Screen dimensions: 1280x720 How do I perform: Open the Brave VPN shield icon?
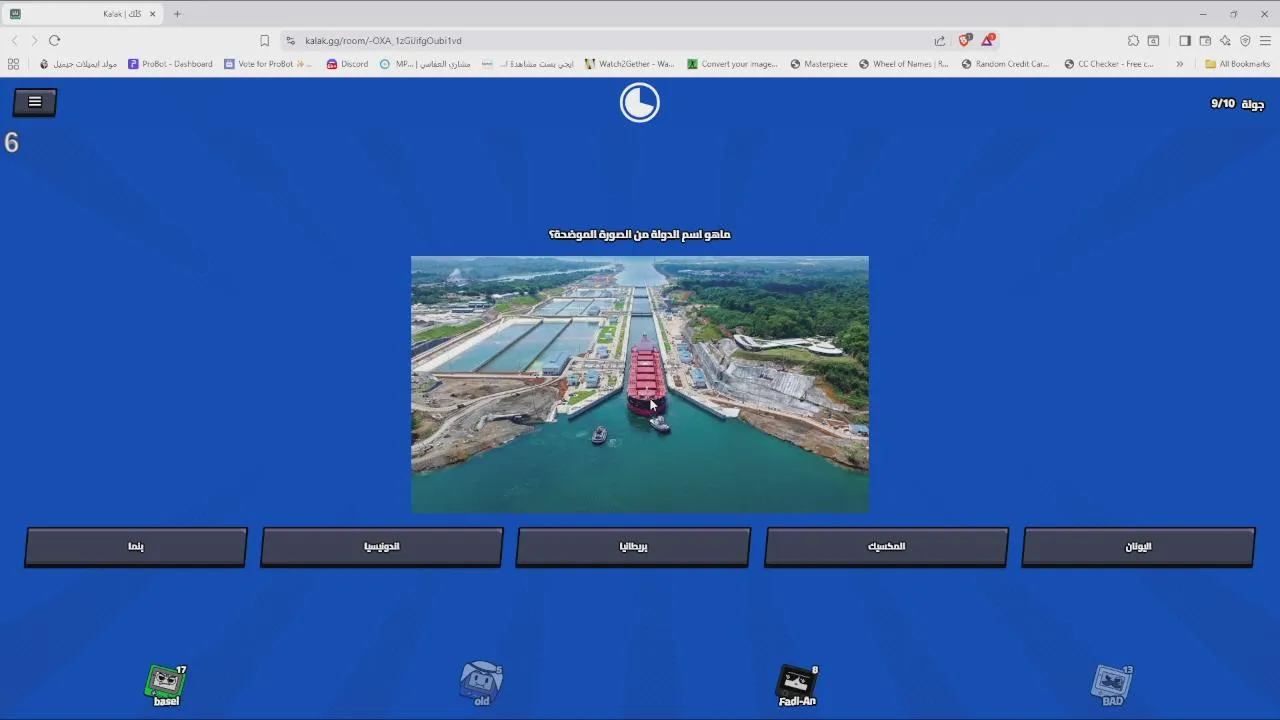pos(1245,41)
